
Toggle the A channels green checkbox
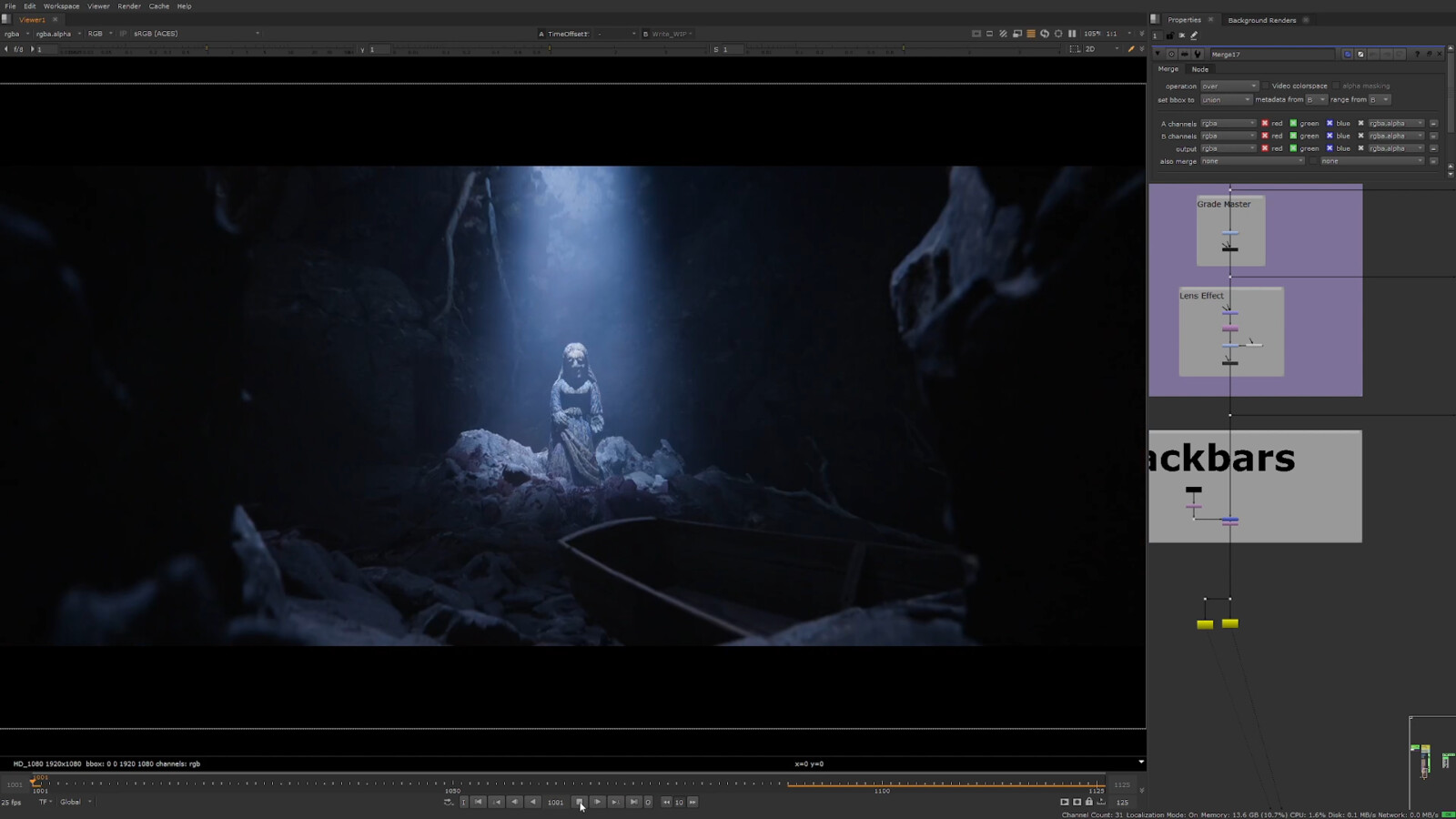(1293, 124)
